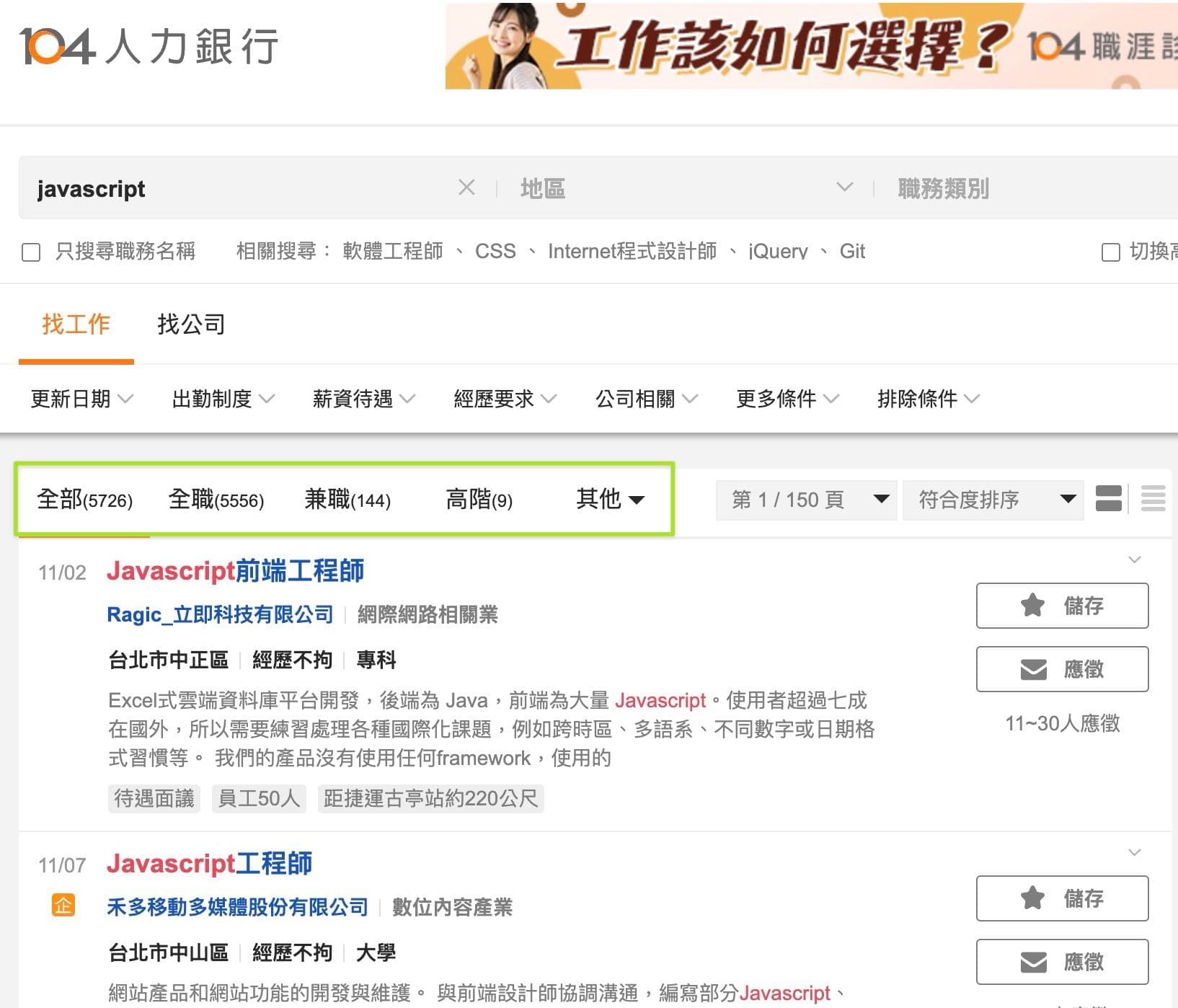The width and height of the screenshot is (1178, 1008).
Task: Clear the javascript search keyword
Action: point(466,188)
